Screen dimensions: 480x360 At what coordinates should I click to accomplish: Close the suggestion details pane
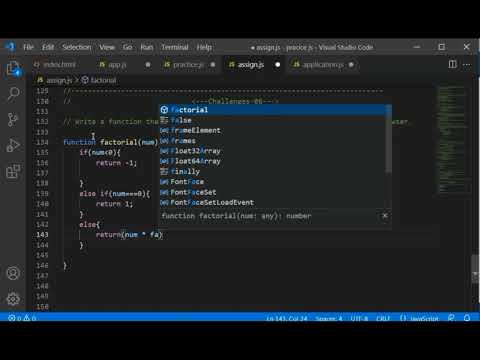pyautogui.click(x=385, y=216)
